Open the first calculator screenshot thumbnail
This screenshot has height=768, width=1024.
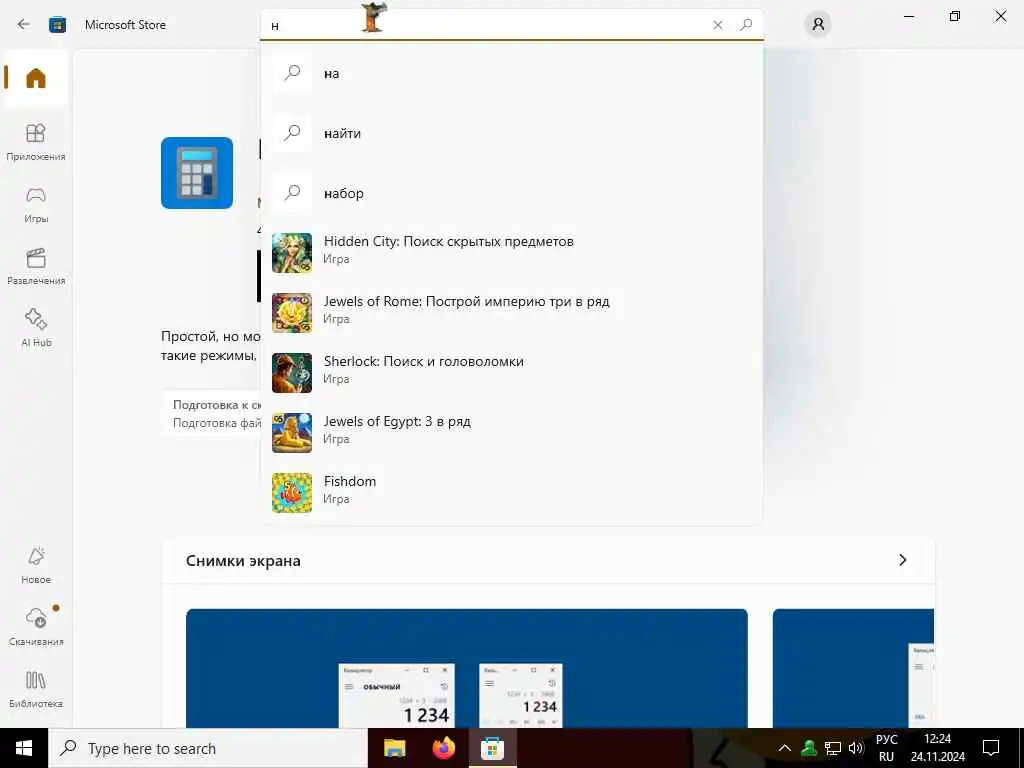click(x=466, y=668)
